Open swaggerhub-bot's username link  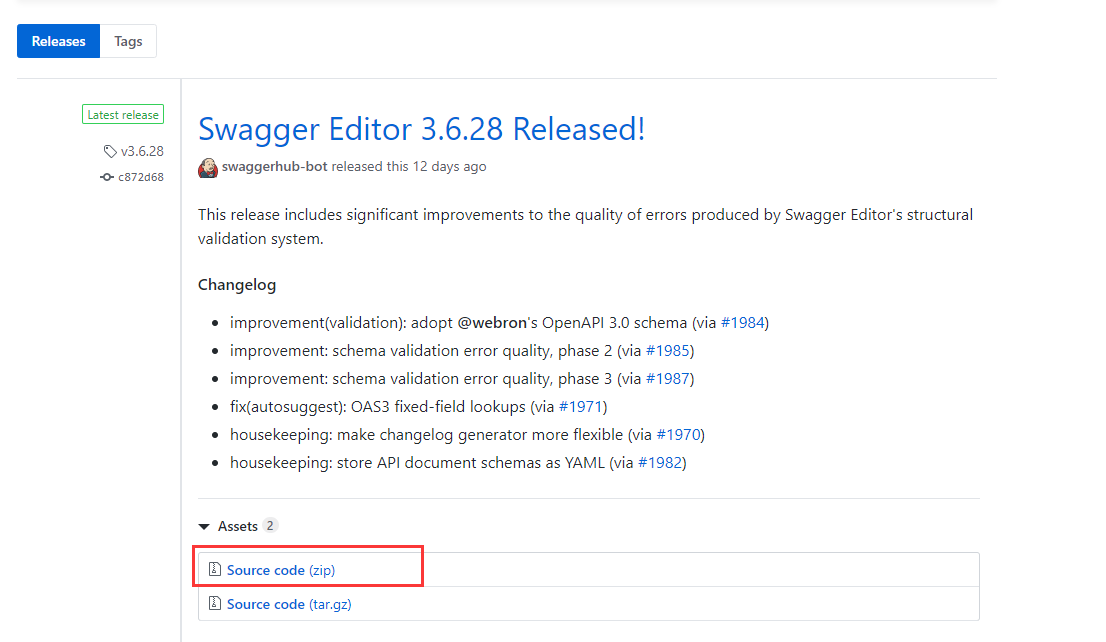(271, 167)
